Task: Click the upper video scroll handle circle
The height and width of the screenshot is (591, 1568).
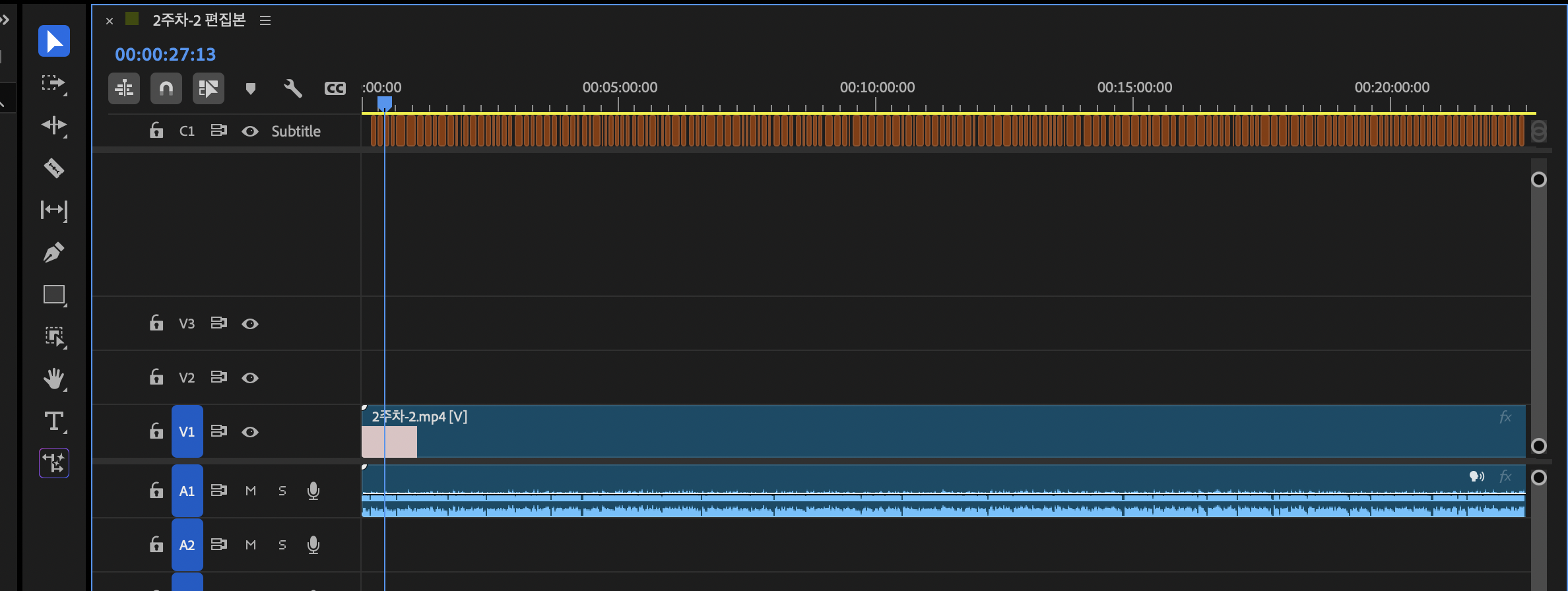Action: point(1538,179)
